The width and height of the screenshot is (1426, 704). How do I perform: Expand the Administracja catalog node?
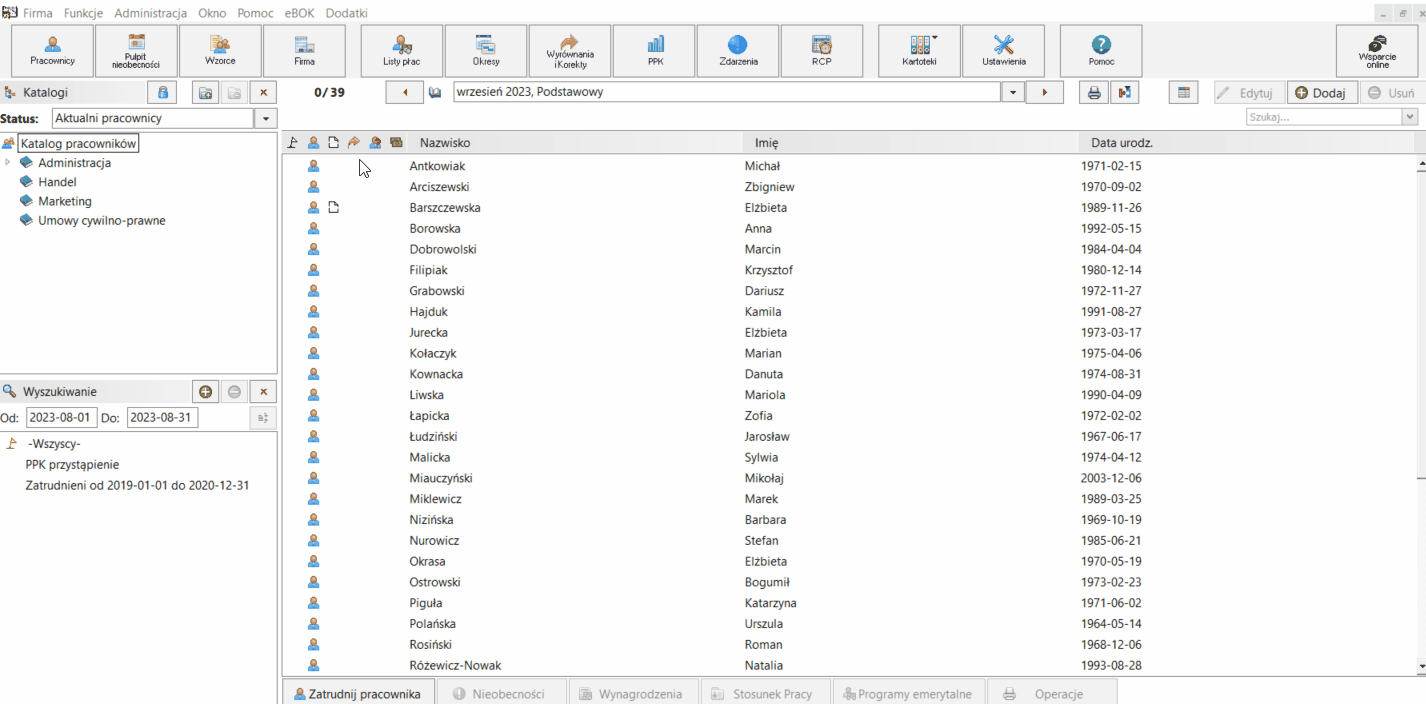coord(8,163)
